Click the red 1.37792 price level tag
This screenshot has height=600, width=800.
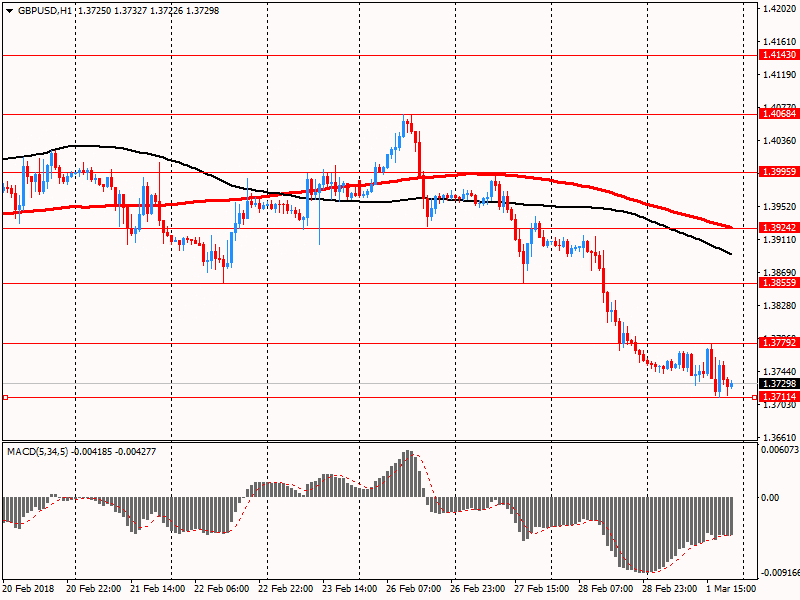tap(778, 343)
